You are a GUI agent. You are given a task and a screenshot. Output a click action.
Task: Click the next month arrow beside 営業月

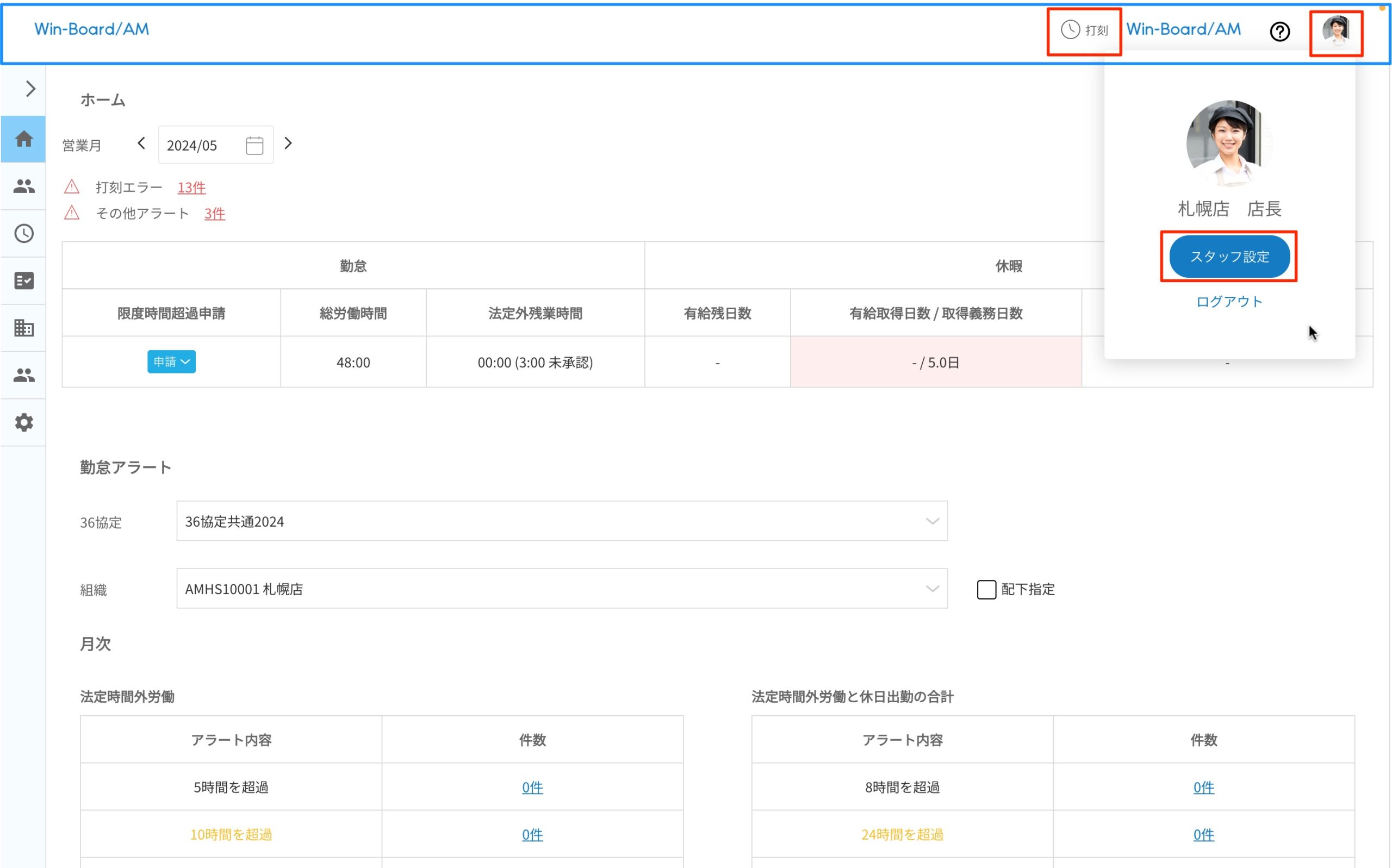click(288, 143)
